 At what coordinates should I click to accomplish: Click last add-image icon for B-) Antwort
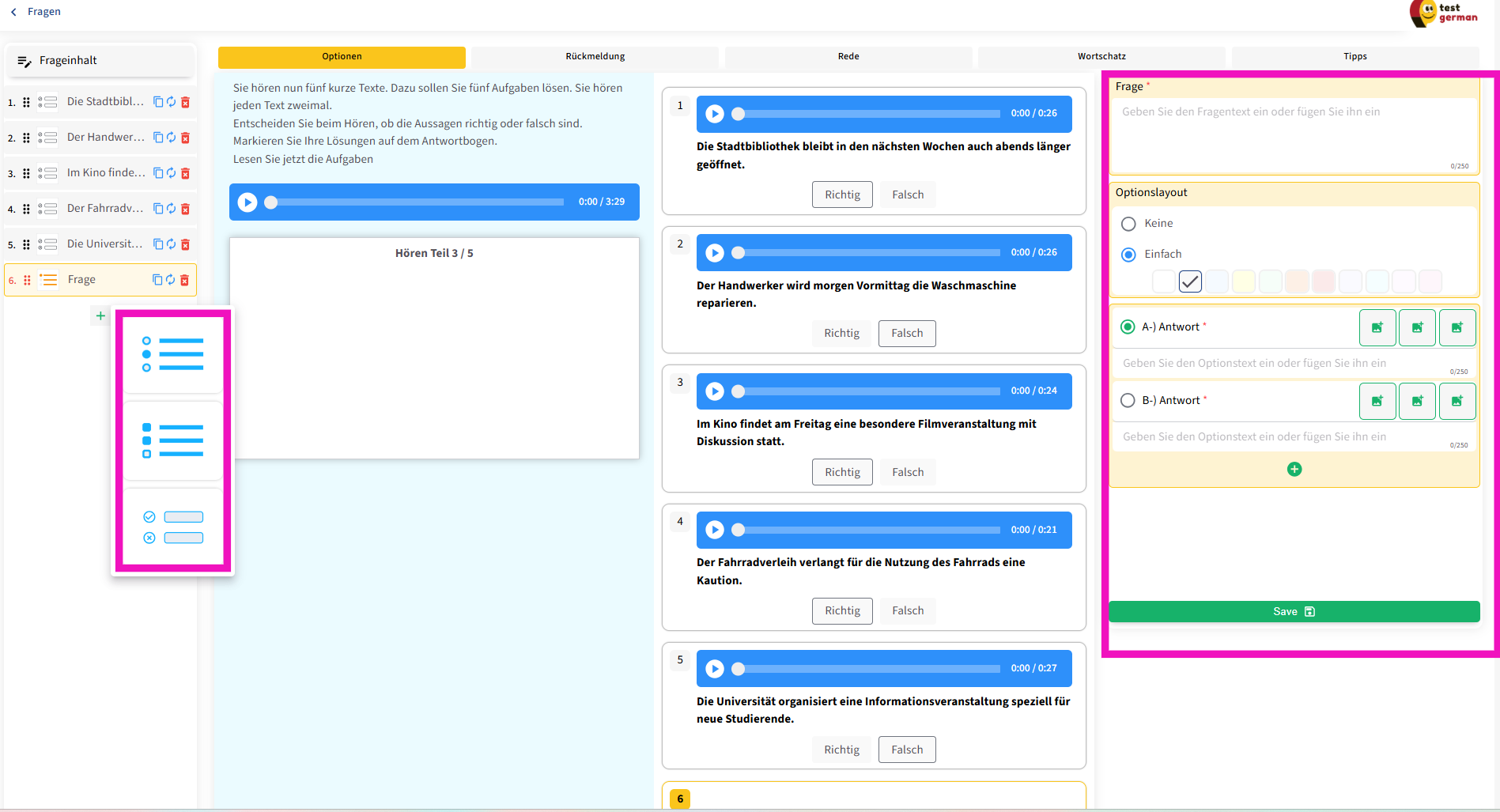point(1457,401)
